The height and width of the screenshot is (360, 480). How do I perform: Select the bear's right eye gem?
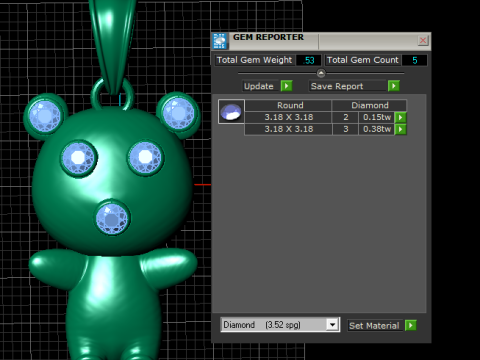coord(145,158)
